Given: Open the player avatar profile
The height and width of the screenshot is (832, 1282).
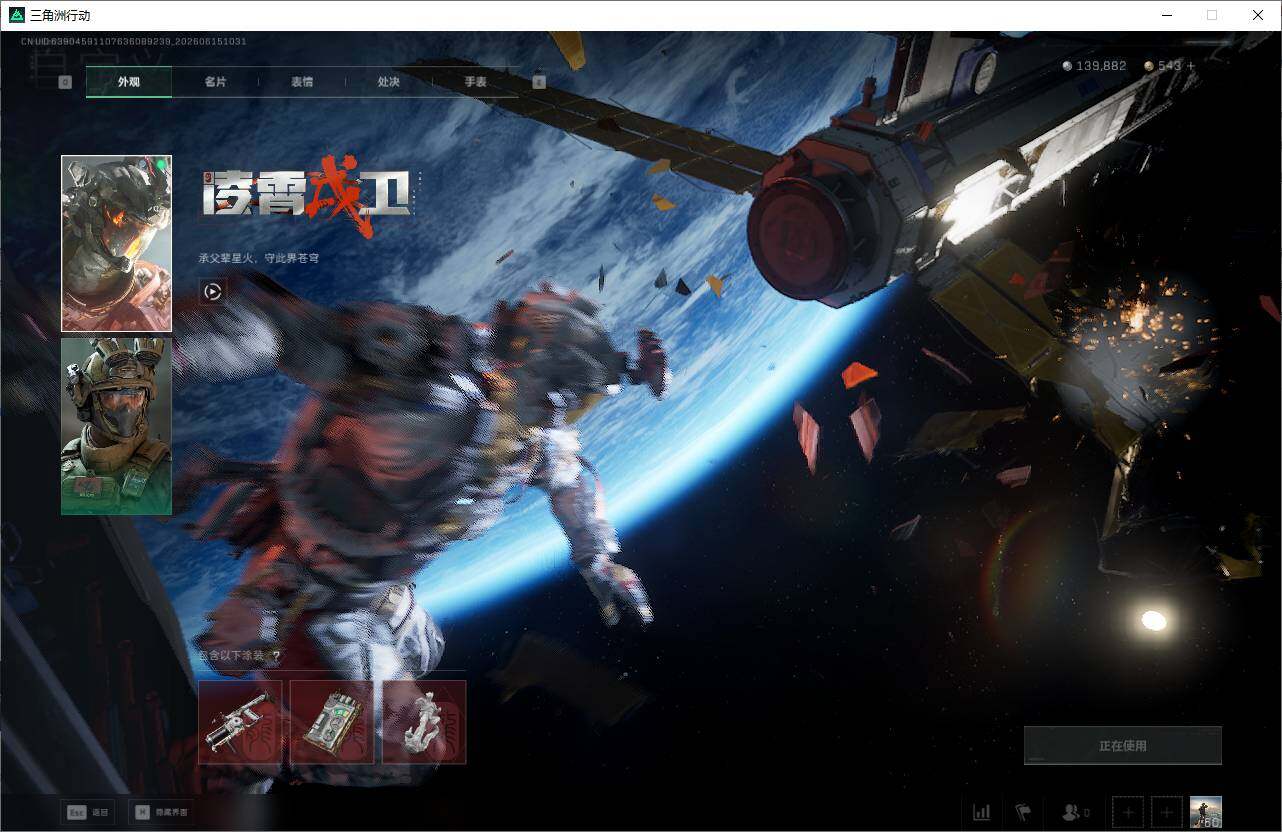Looking at the screenshot, I should pos(1206,812).
